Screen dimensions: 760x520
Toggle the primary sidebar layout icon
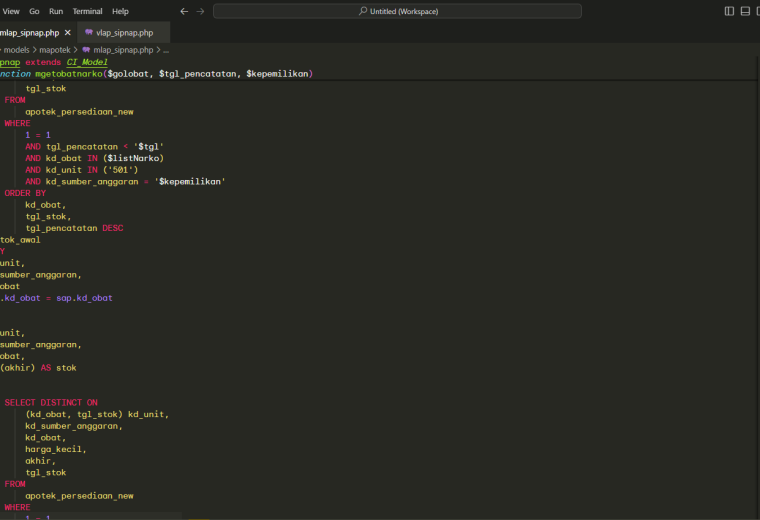click(x=729, y=11)
